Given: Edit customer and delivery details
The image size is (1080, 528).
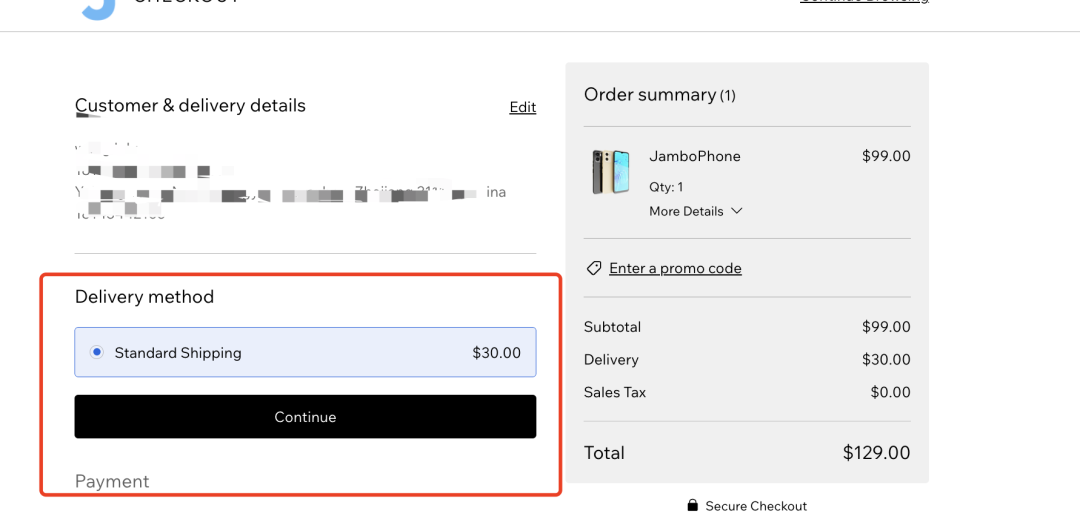Looking at the screenshot, I should (522, 107).
